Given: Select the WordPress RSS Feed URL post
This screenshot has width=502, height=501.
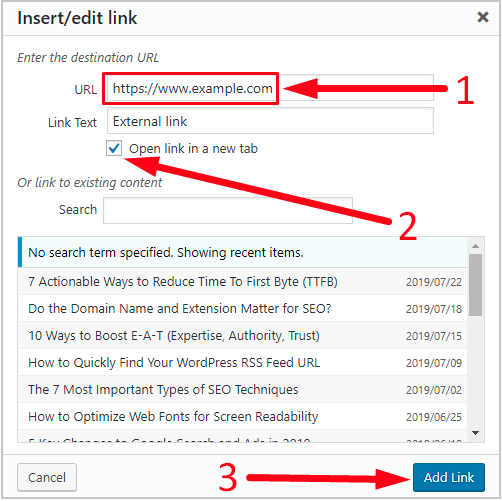Looking at the screenshot, I should [x=242, y=363].
